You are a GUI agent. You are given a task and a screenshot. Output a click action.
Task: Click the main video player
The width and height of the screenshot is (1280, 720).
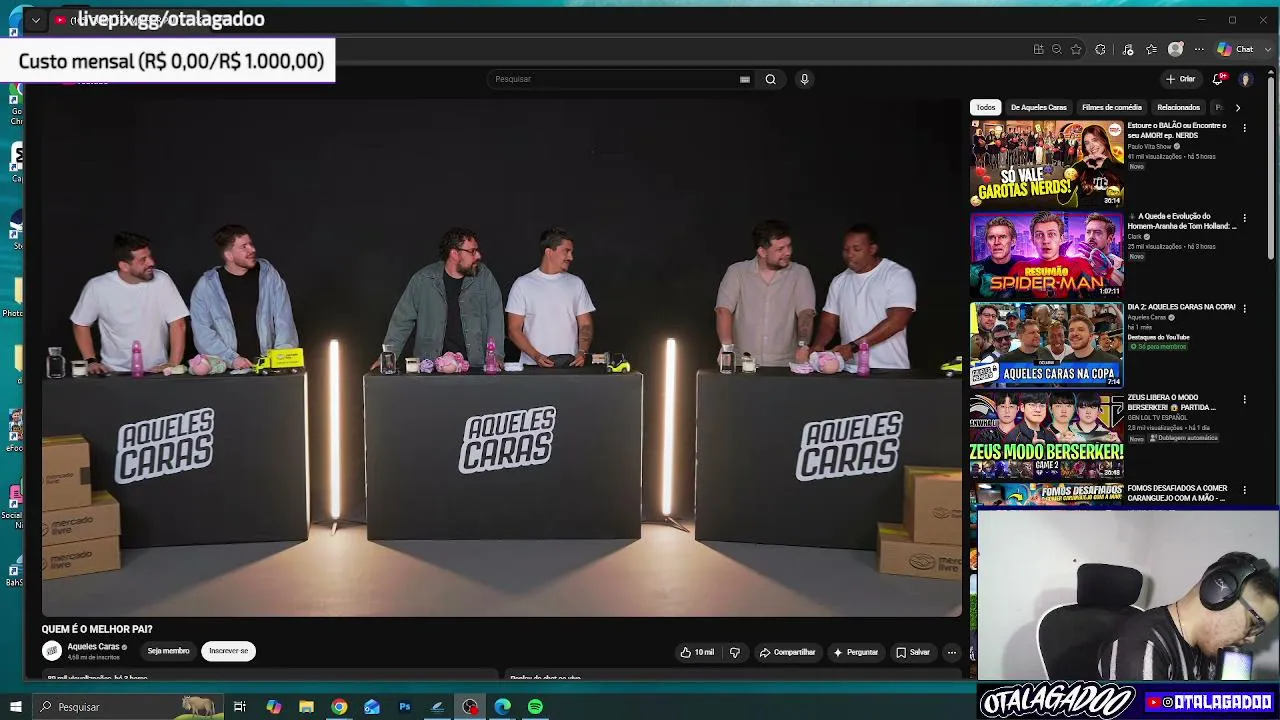click(501, 357)
